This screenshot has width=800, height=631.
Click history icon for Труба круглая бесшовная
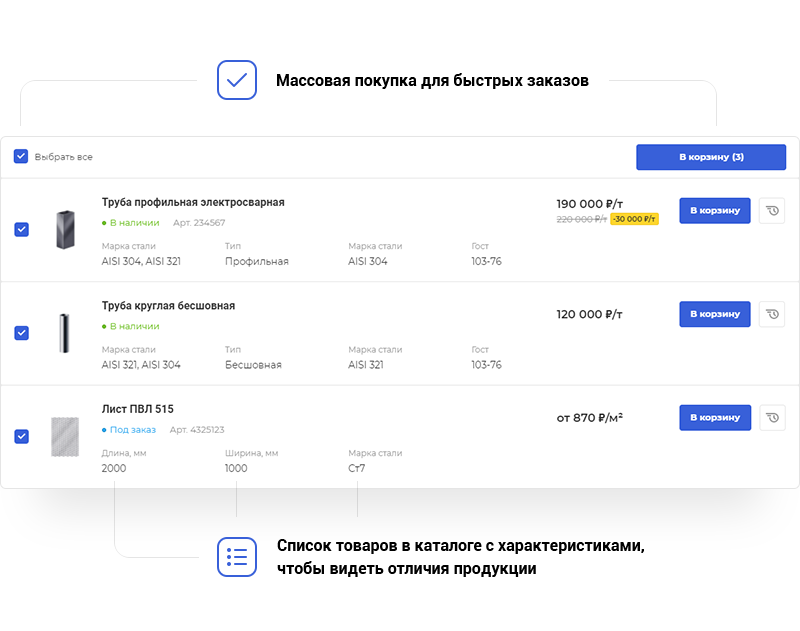pyautogui.click(x=772, y=314)
